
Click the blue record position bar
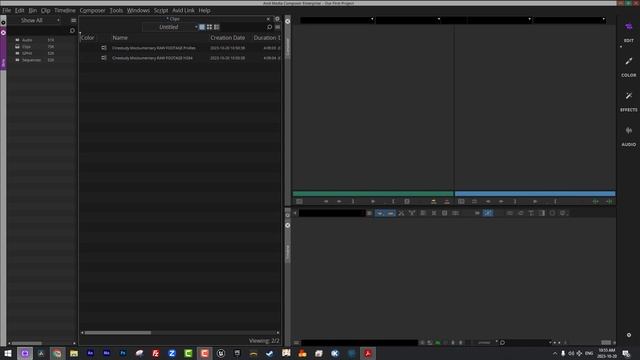coord(535,194)
